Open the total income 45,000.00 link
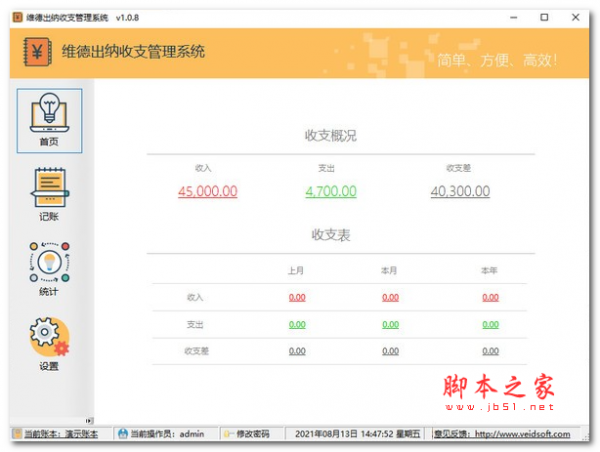600x452 pixels. 207,191
